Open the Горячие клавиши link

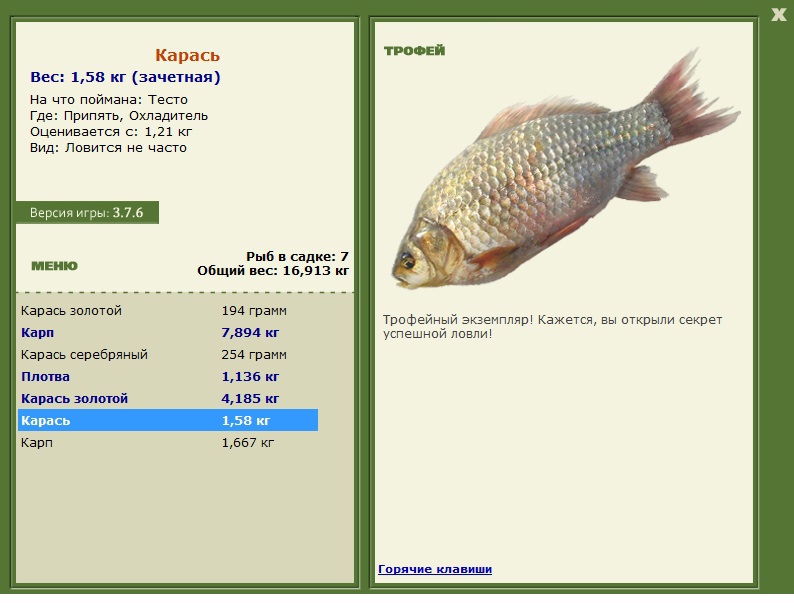click(435, 569)
